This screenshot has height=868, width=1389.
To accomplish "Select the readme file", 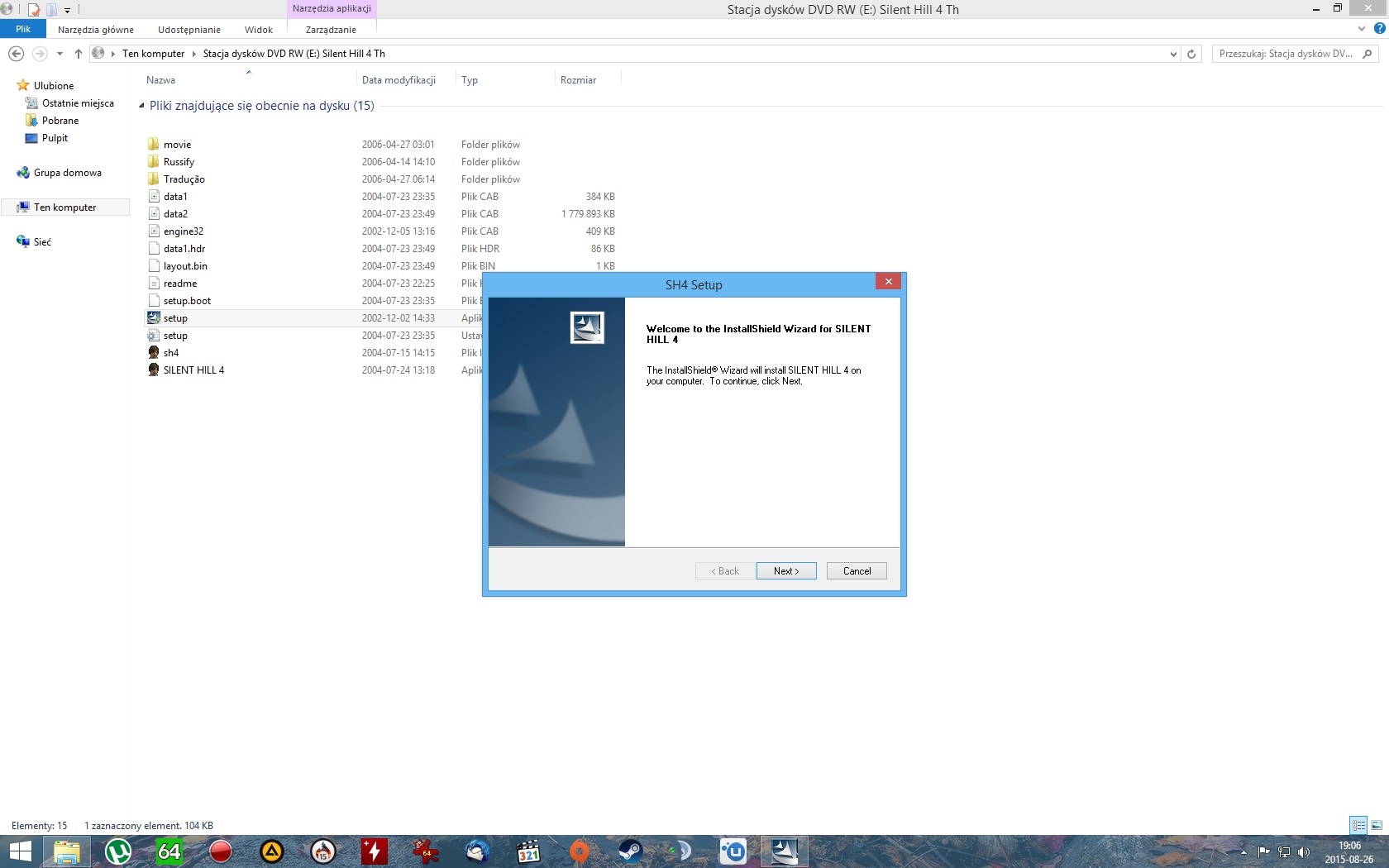I will point(179,284).
